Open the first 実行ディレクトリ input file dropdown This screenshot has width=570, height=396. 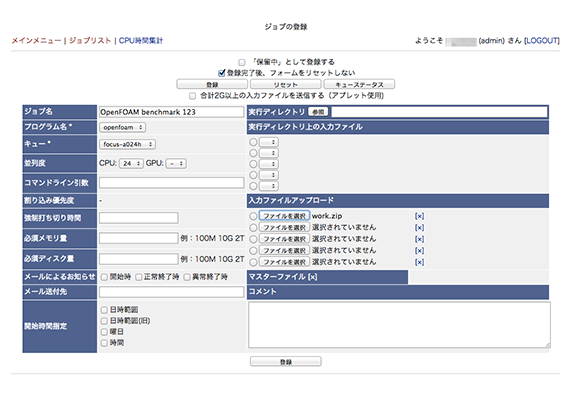(x=269, y=142)
